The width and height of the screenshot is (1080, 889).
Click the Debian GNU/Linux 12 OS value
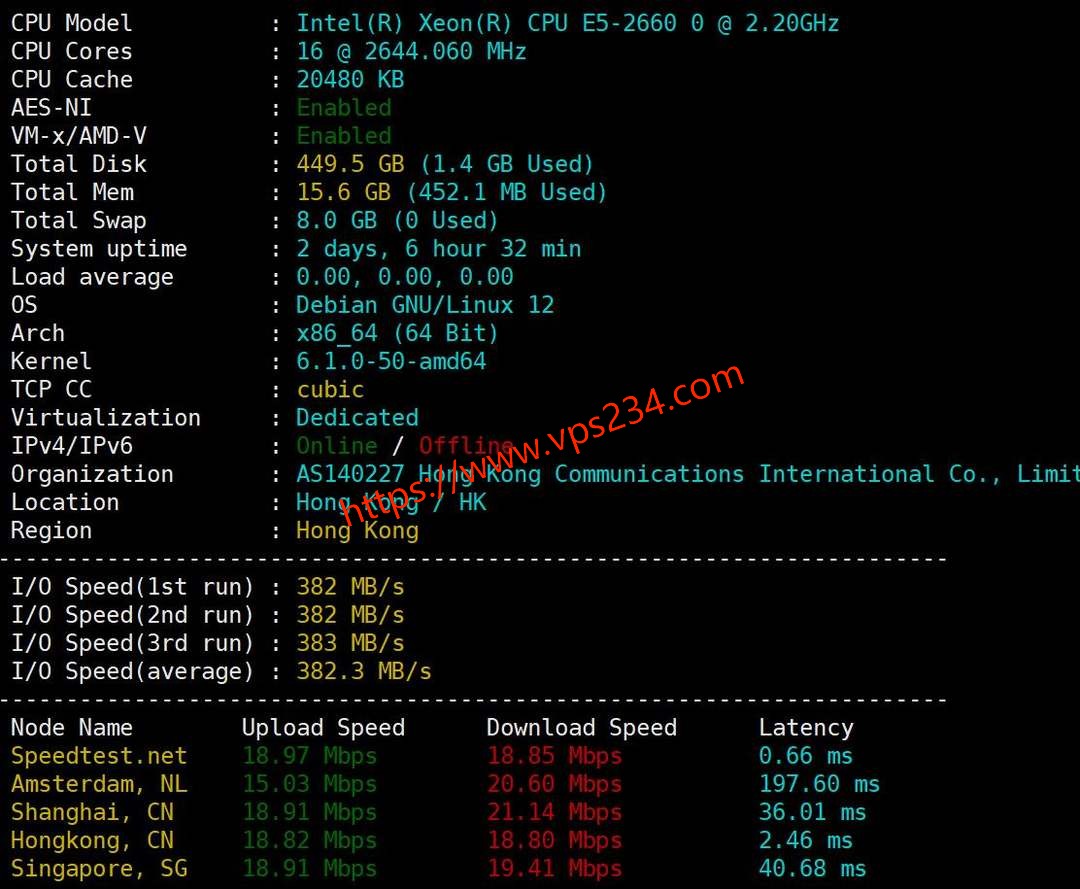pyautogui.click(x=425, y=305)
